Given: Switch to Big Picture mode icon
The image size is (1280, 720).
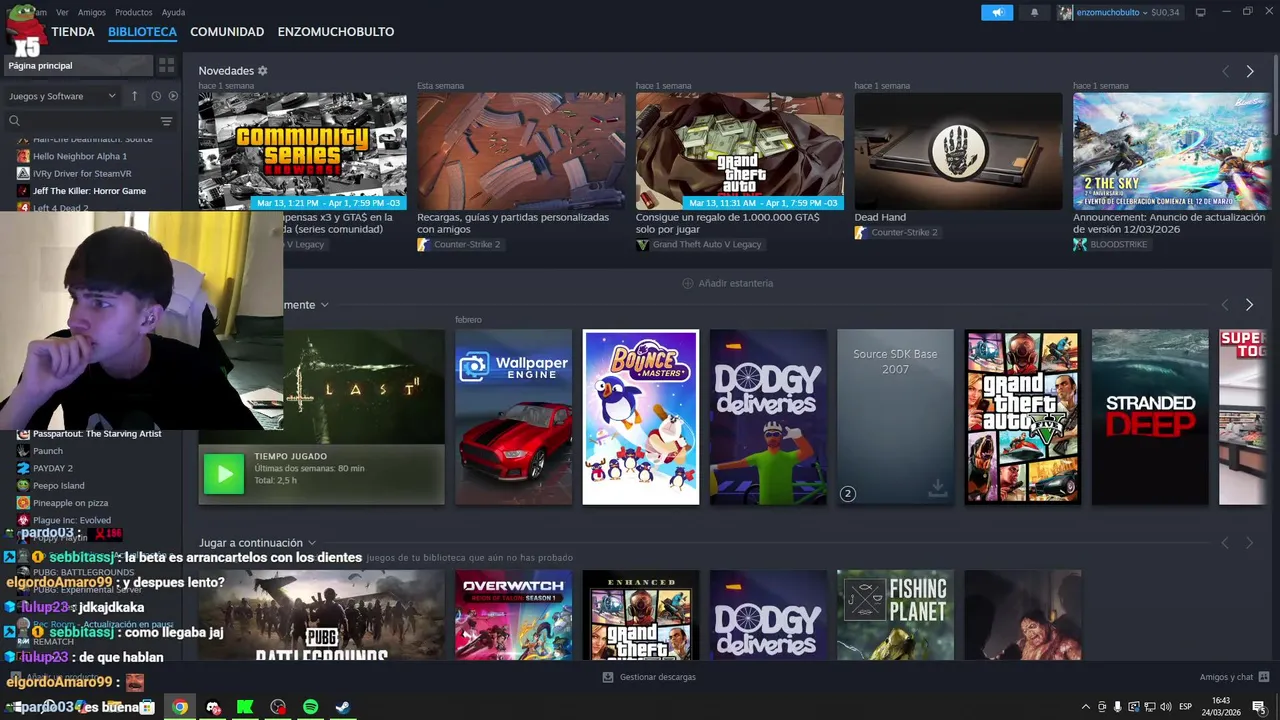Looking at the screenshot, I should (x=1201, y=12).
